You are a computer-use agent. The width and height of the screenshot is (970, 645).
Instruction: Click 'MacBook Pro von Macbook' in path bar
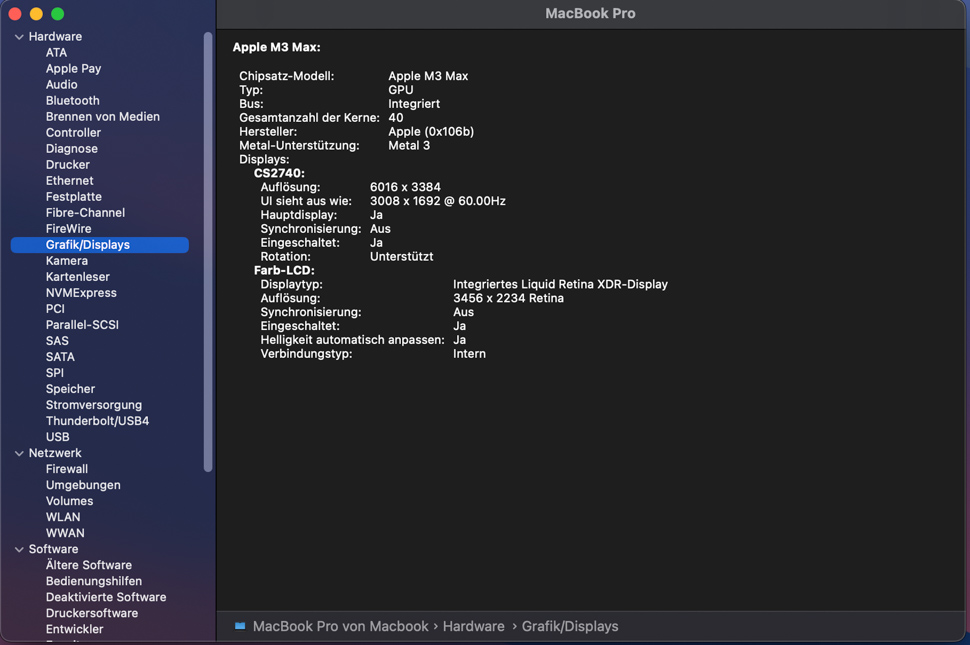(x=340, y=626)
